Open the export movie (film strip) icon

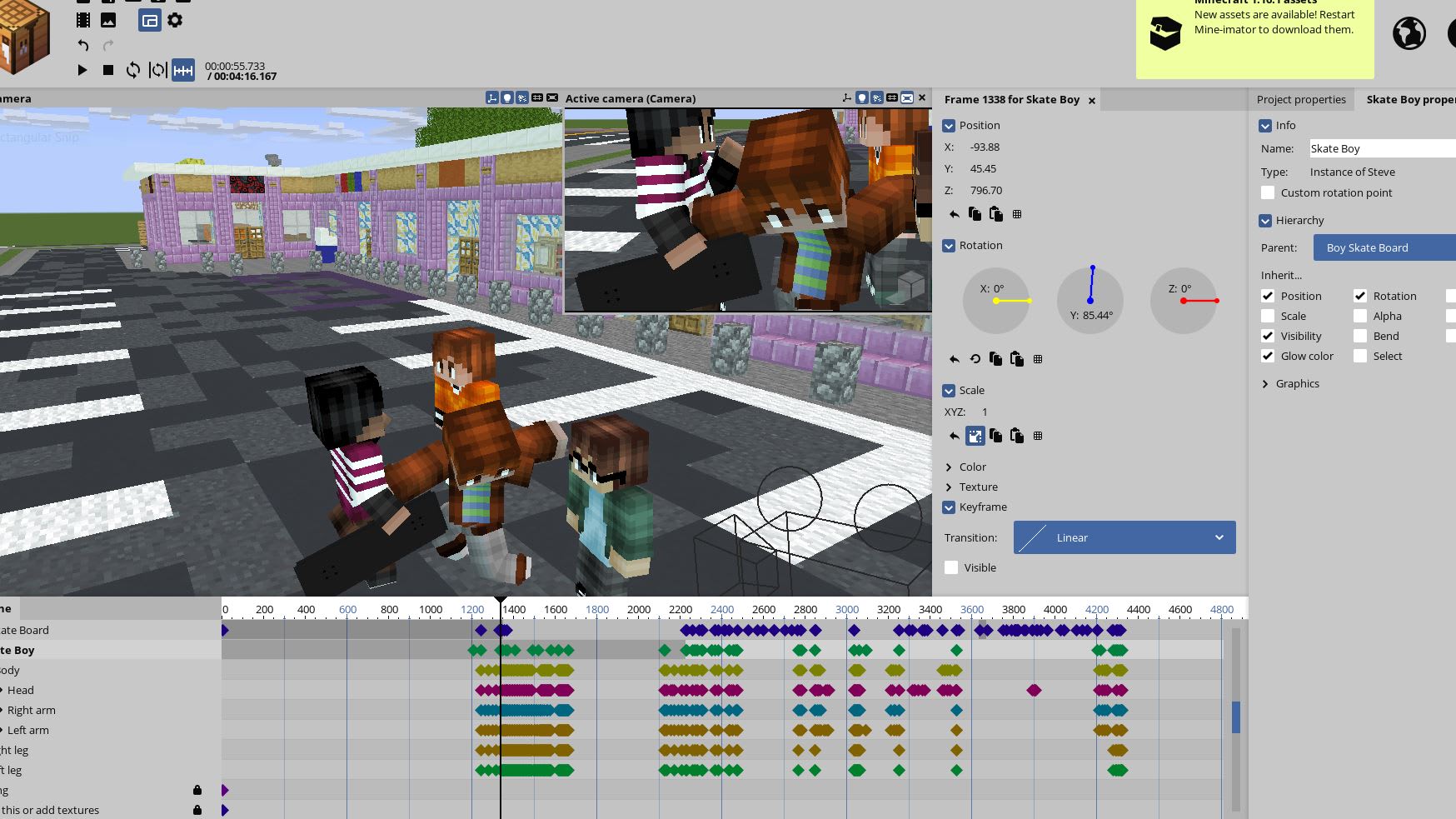[83, 20]
